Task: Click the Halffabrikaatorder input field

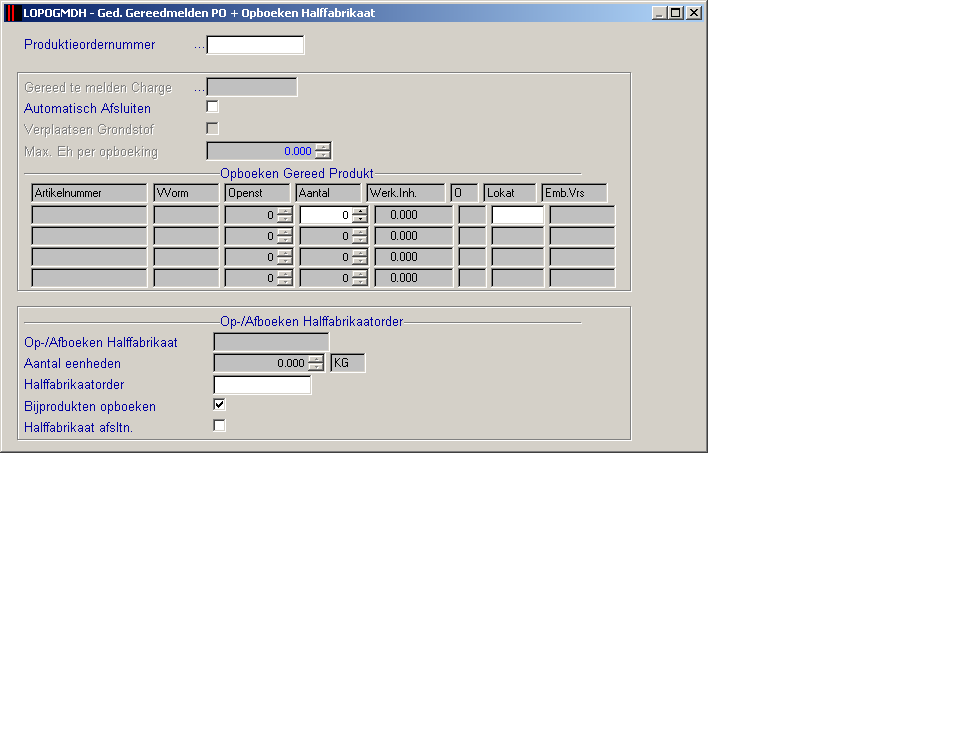Action: [x=262, y=385]
